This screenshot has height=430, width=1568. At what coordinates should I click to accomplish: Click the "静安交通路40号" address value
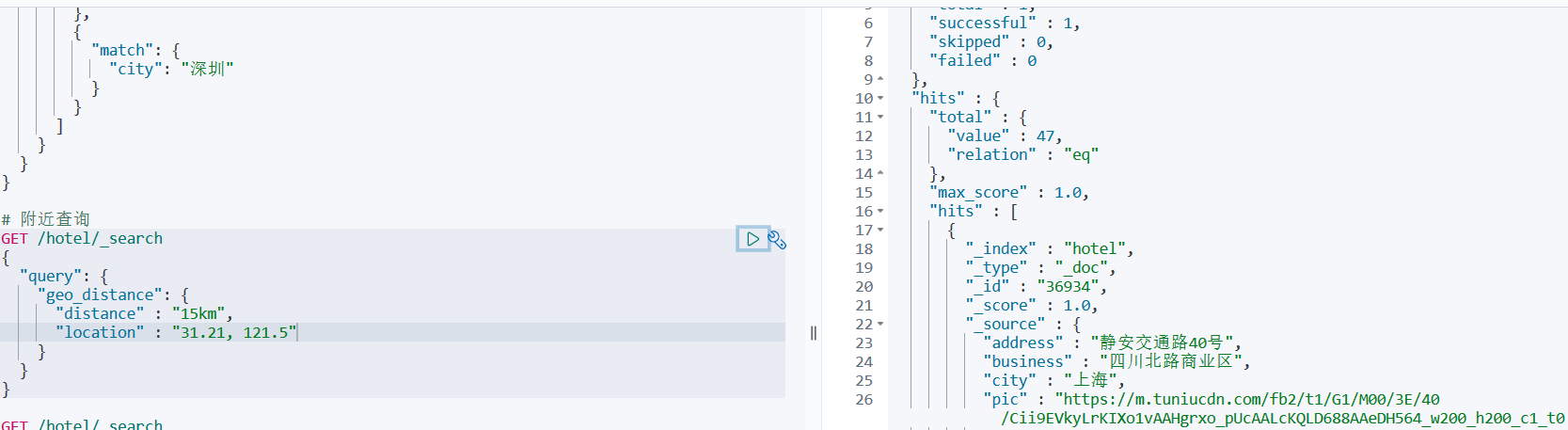[1165, 343]
